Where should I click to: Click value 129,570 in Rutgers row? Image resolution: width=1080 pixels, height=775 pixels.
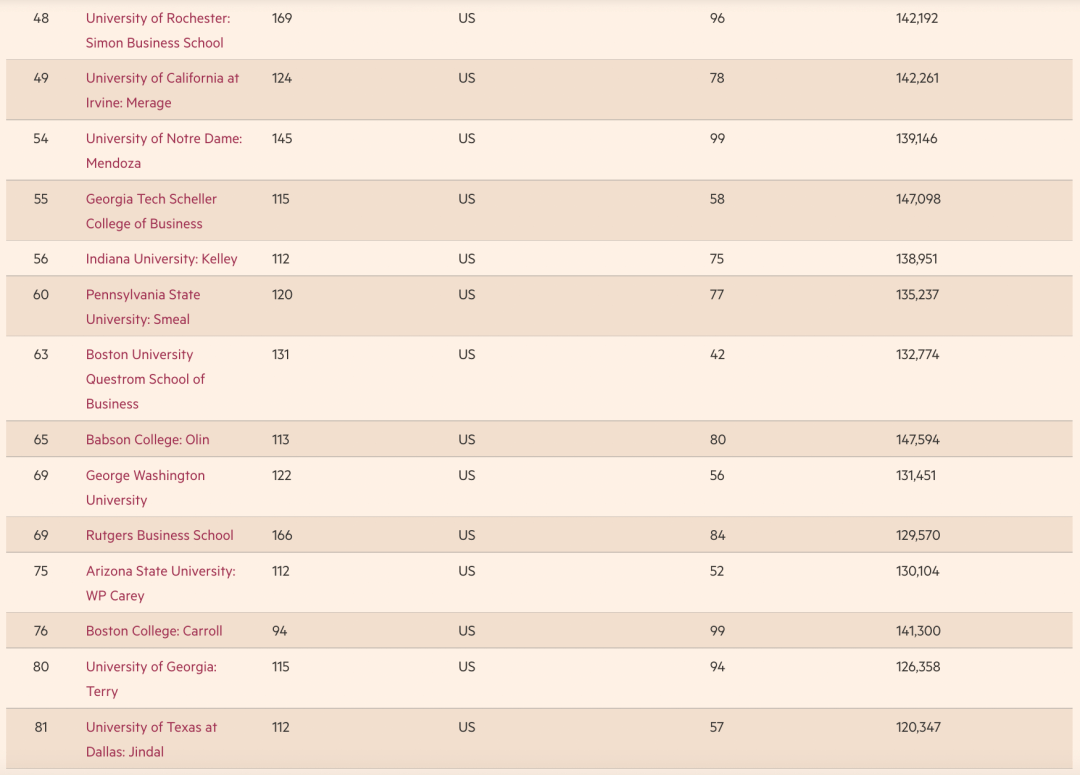917,535
